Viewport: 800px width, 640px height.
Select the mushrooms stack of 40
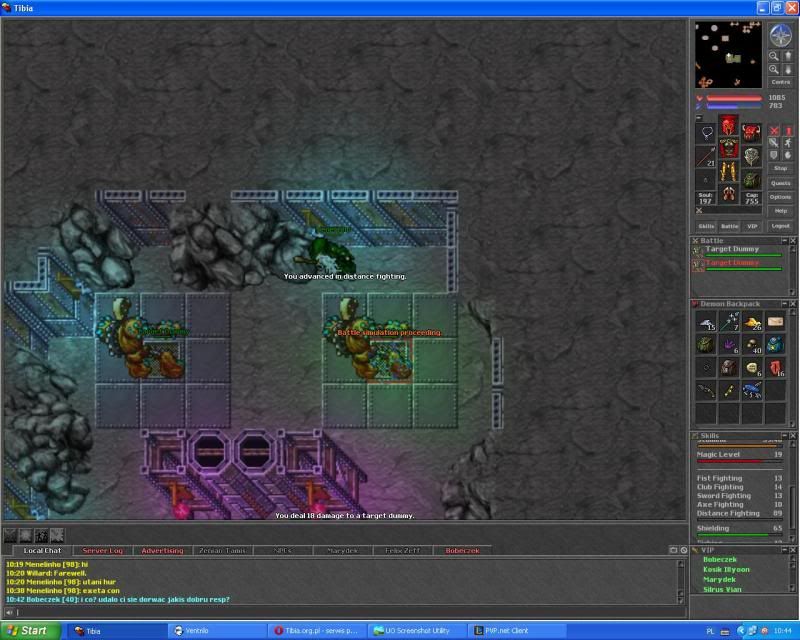coord(753,345)
